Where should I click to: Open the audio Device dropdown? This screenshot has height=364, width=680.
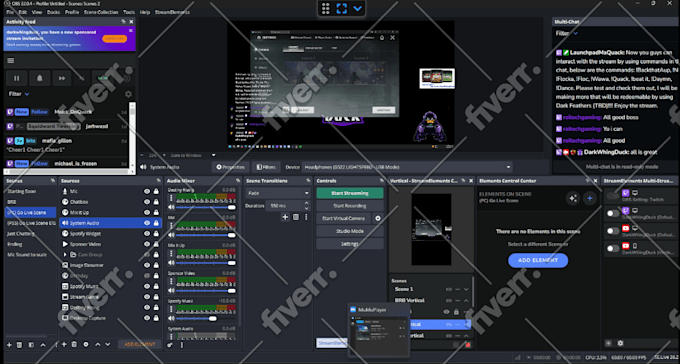[x=407, y=167]
